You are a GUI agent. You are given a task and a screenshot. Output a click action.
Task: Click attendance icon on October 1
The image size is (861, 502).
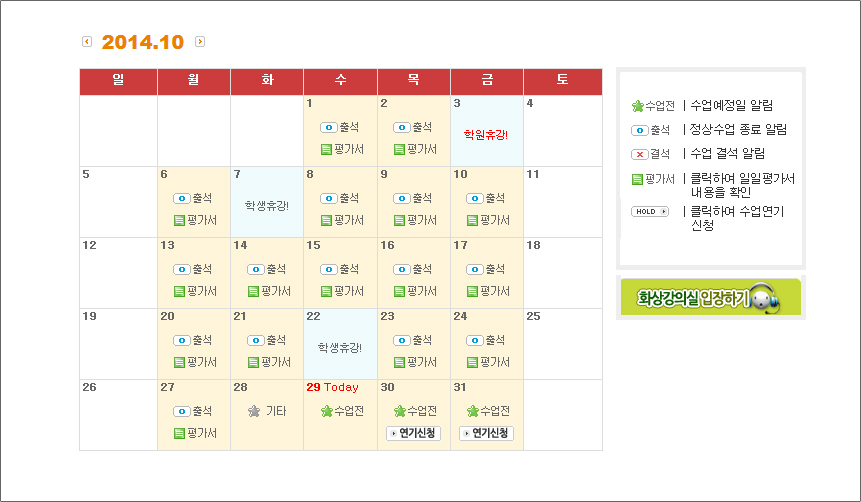[328, 128]
